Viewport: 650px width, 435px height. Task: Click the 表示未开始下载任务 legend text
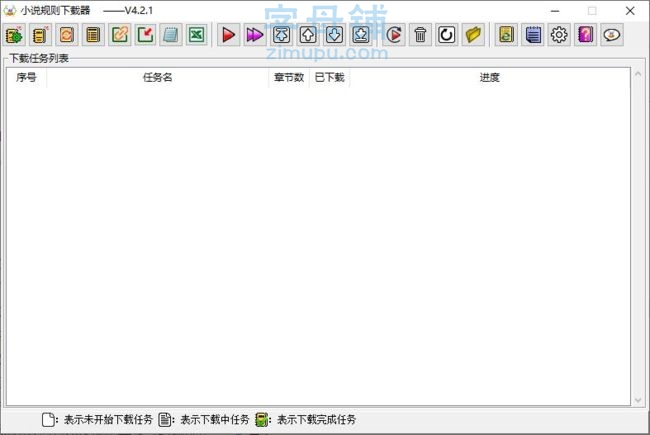coord(108,420)
